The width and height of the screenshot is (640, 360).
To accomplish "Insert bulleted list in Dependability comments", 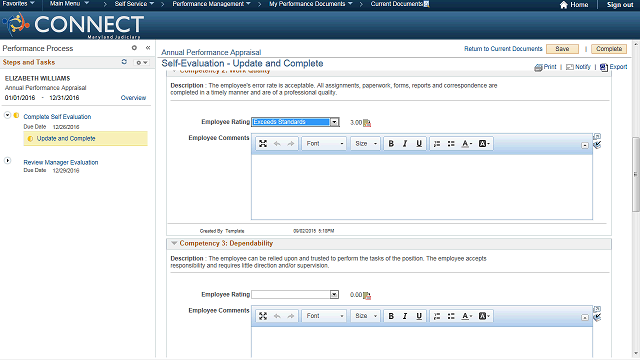I will click(451, 316).
